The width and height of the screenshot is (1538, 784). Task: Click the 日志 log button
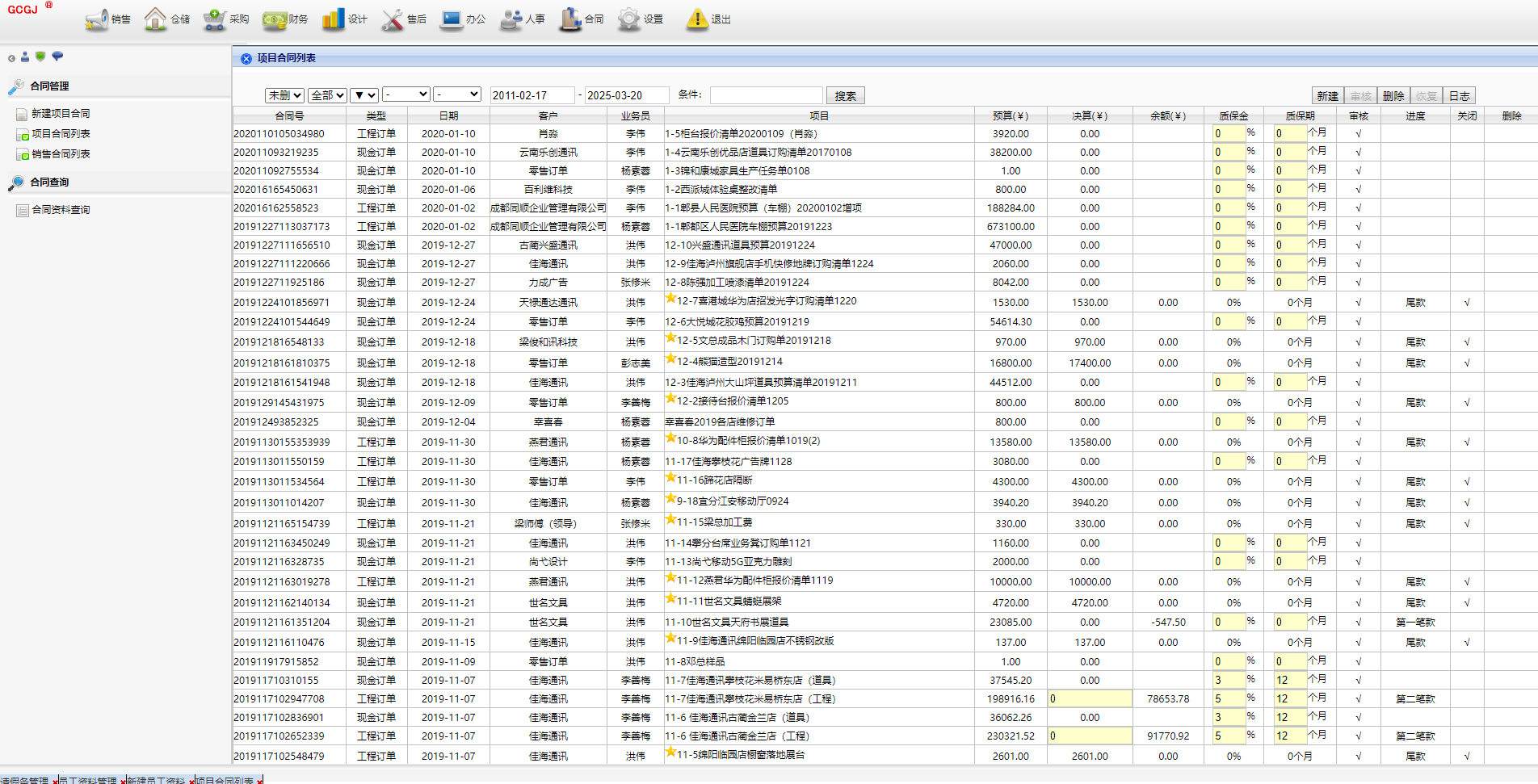[1459, 96]
